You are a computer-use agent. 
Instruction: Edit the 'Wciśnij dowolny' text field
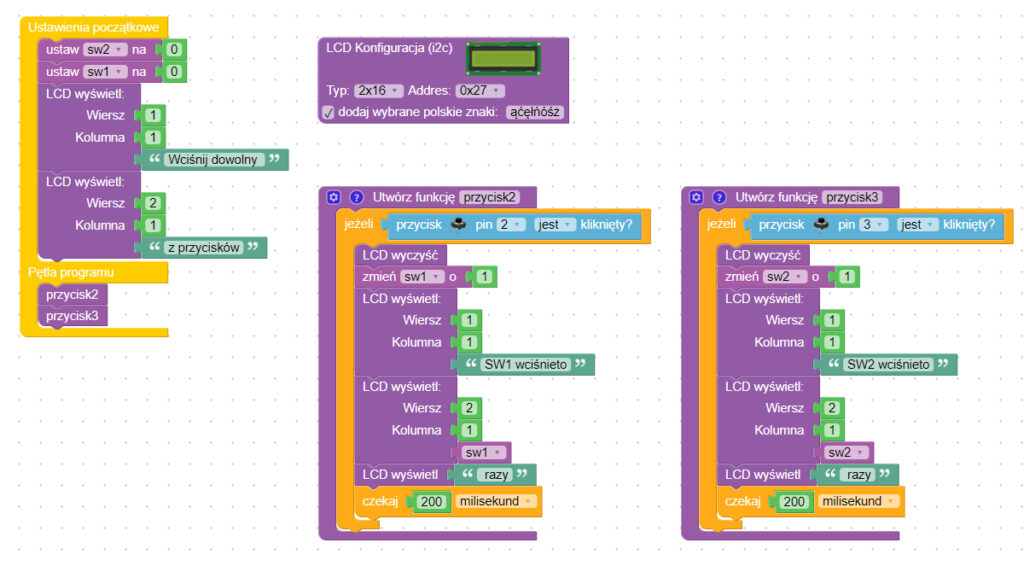pyautogui.click(x=213, y=160)
